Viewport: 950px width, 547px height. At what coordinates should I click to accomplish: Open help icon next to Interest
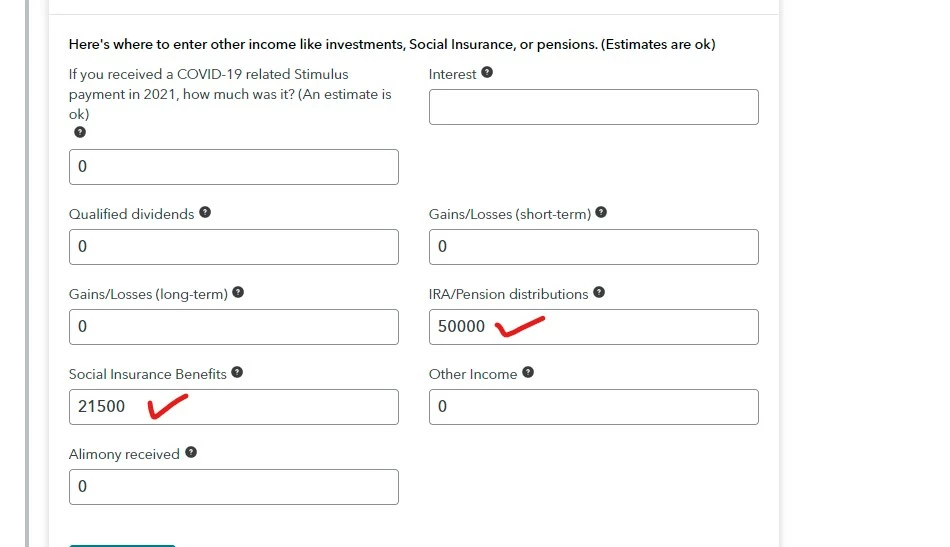[487, 73]
